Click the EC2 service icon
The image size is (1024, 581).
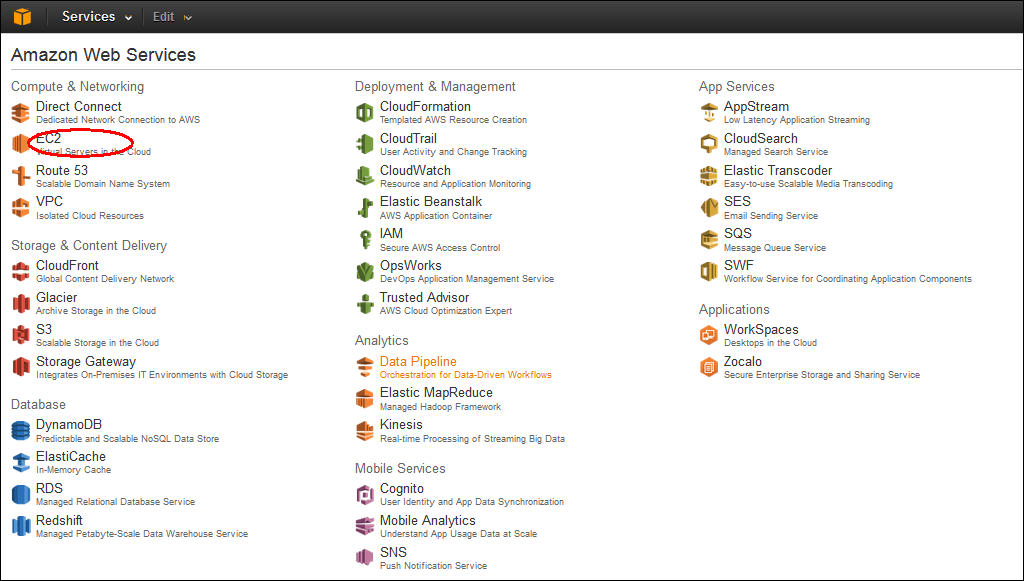(x=21, y=144)
